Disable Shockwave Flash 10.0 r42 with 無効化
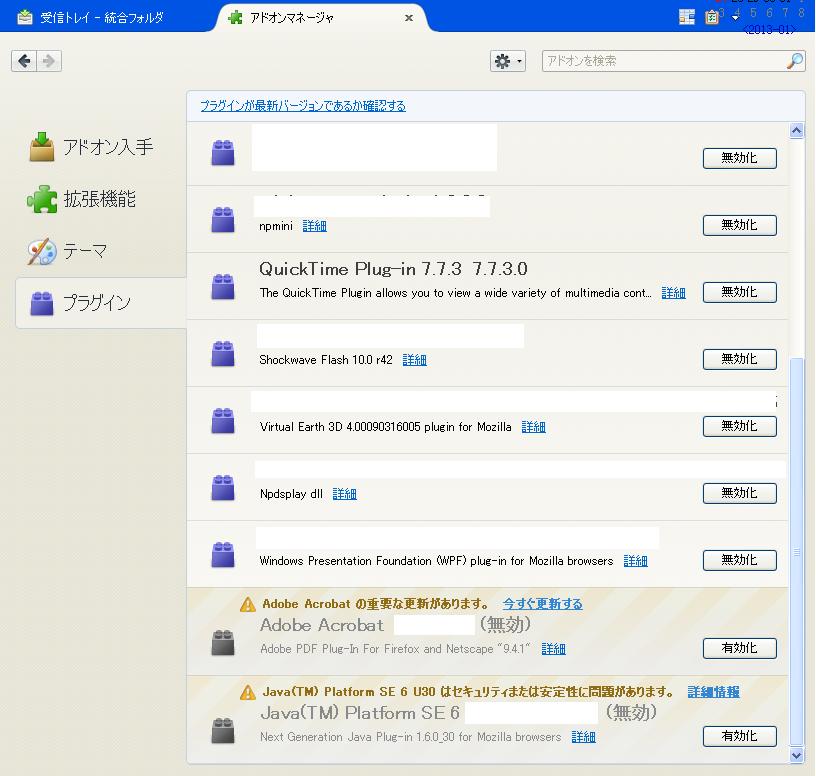Screen dimensions: 816x776 [740, 359]
